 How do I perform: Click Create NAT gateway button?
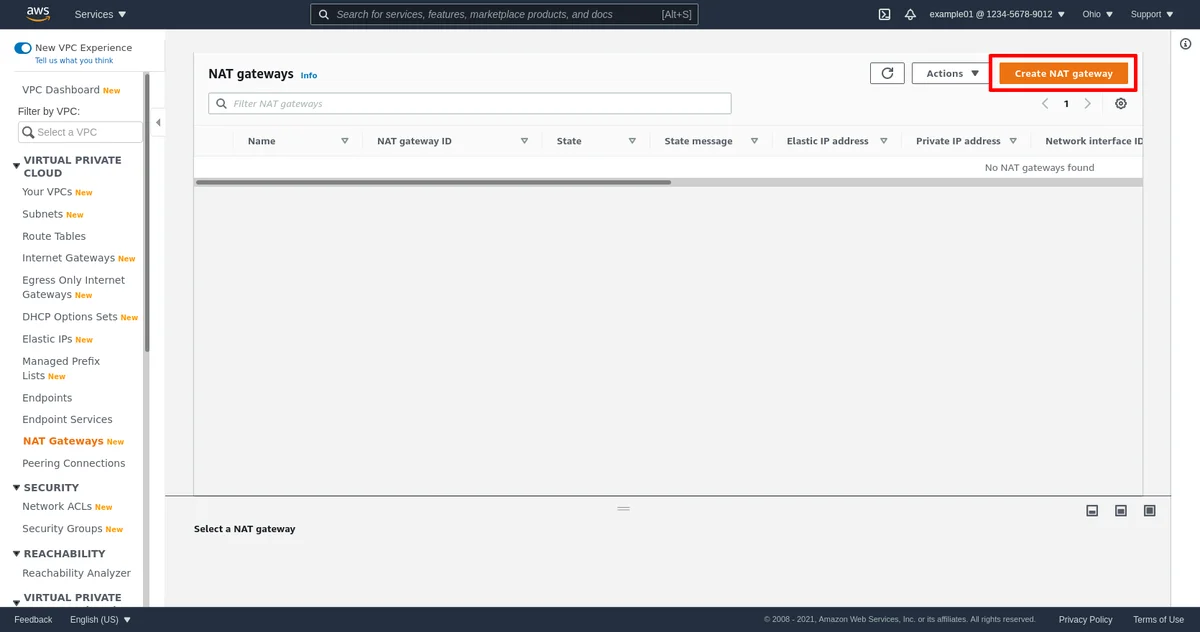(x=1063, y=73)
